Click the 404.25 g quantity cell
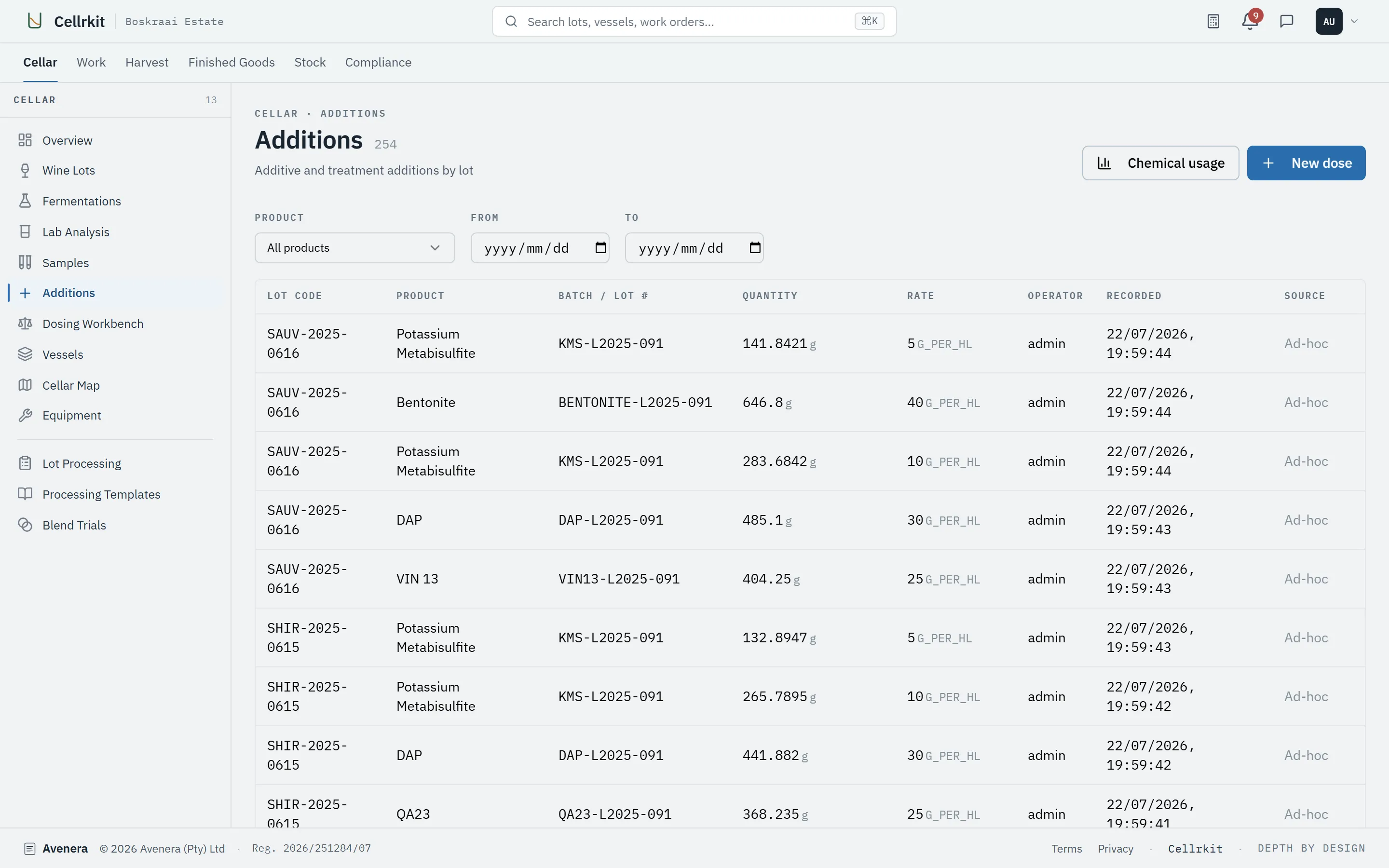 pos(771,579)
